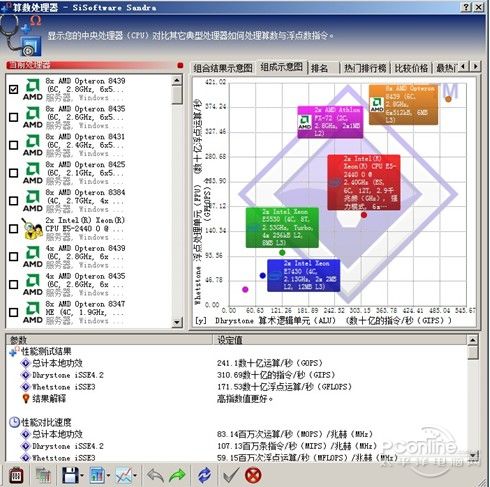Open dropdown arrow beside the line graph icon

[x=135, y=476]
